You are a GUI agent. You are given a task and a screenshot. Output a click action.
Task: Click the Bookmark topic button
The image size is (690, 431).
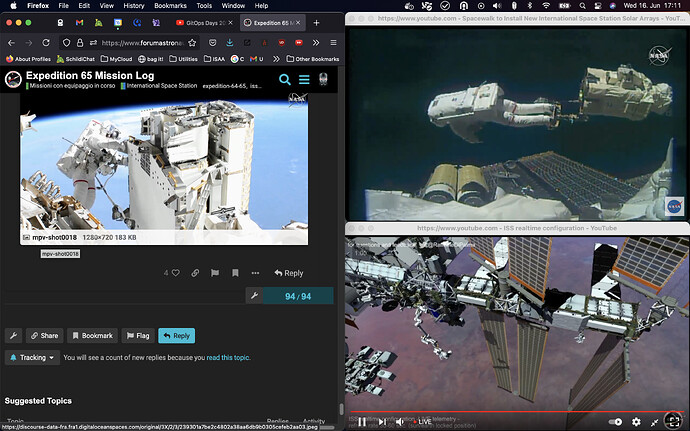tap(92, 335)
